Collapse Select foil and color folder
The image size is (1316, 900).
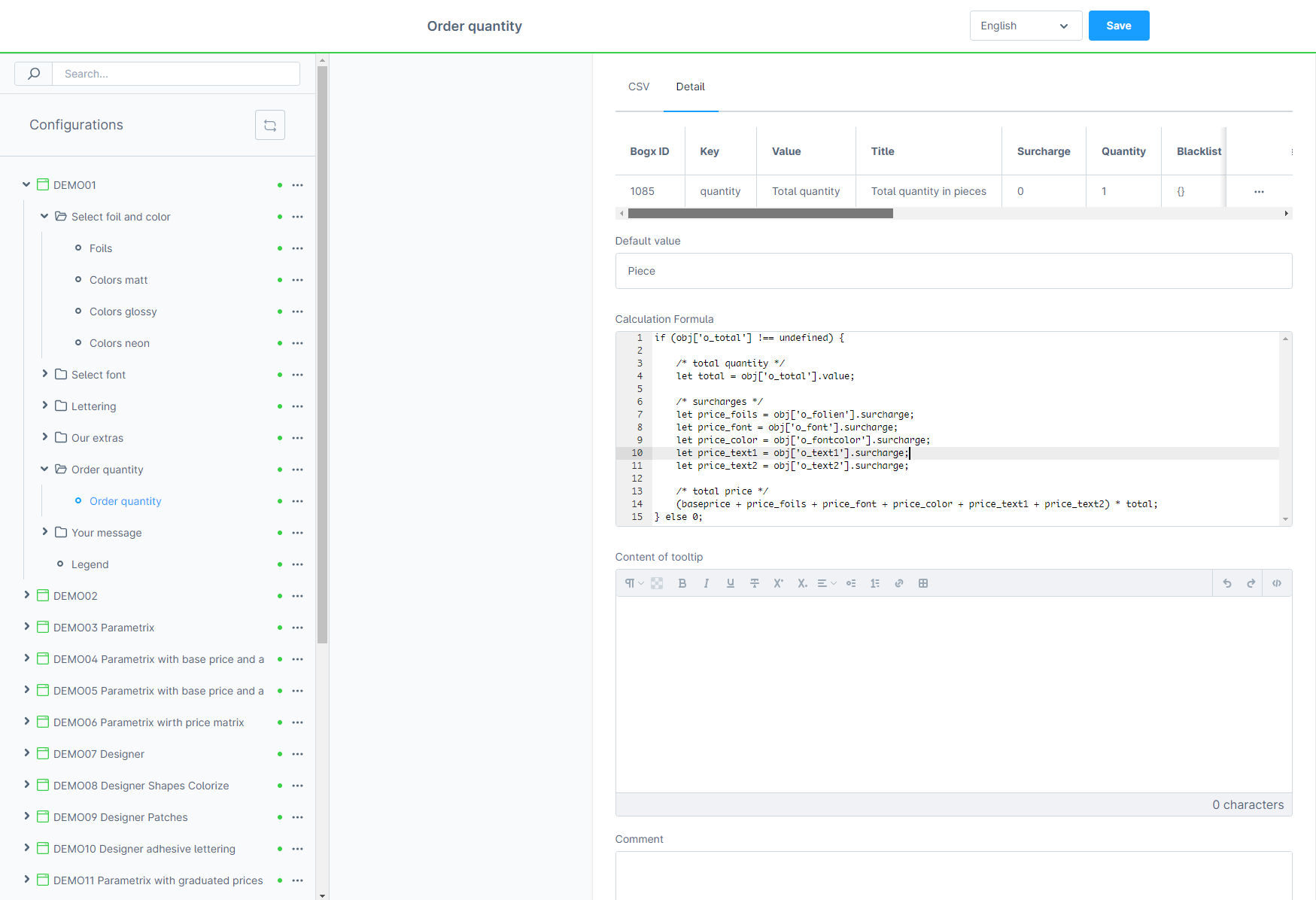(44, 216)
